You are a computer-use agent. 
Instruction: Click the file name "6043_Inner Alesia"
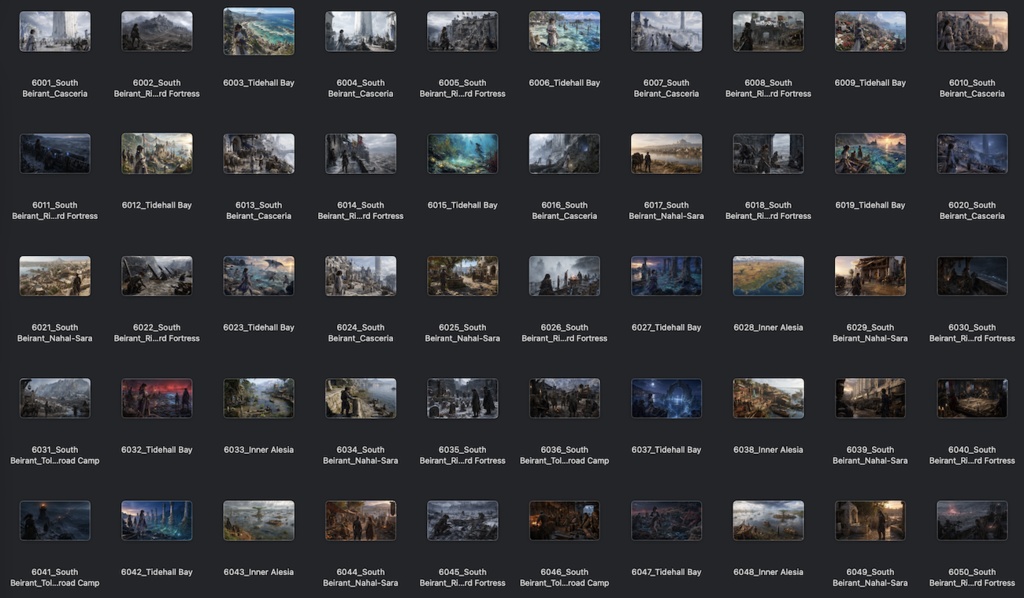coord(259,572)
